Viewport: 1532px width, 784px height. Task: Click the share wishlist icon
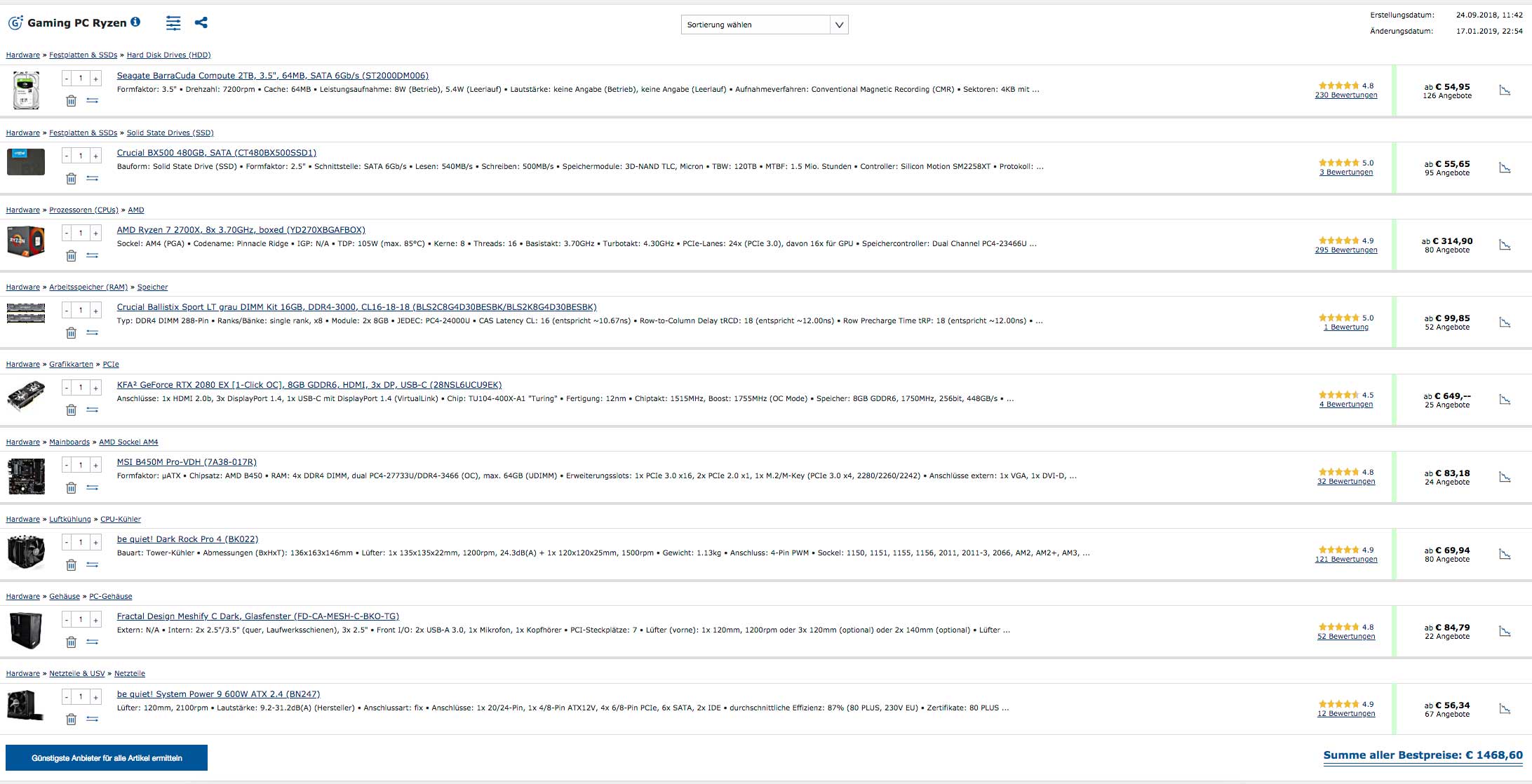pyautogui.click(x=201, y=22)
